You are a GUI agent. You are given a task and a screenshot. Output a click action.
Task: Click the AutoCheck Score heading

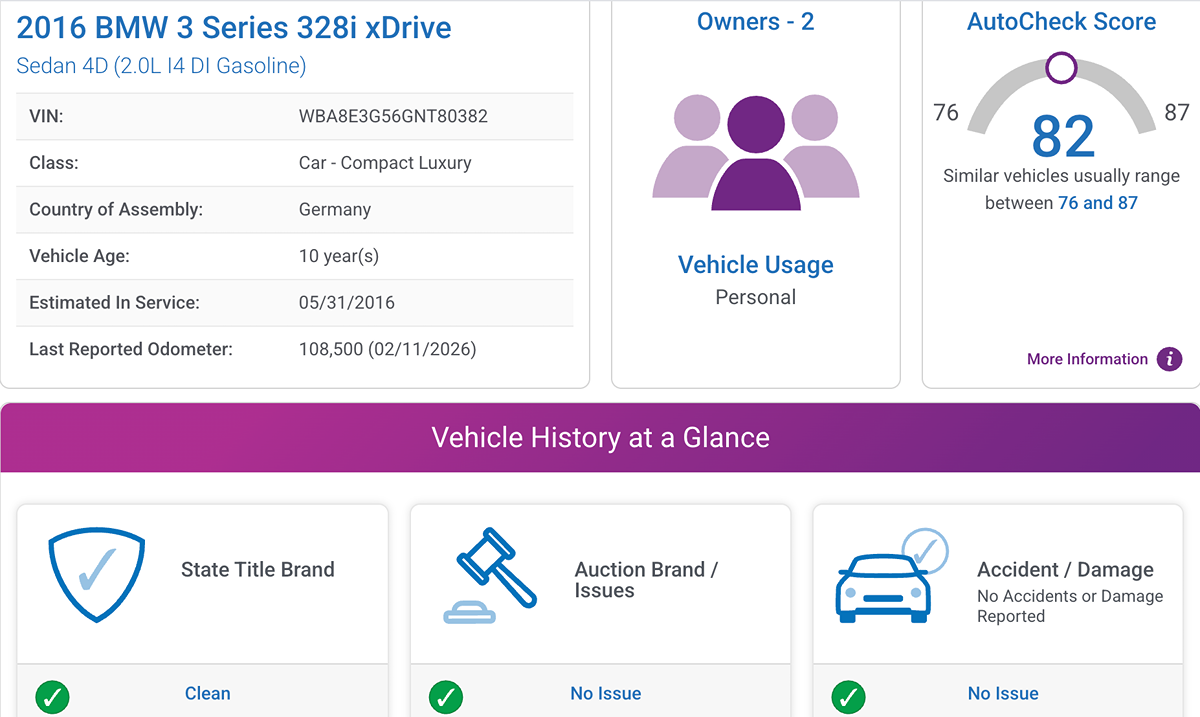click(x=1062, y=22)
